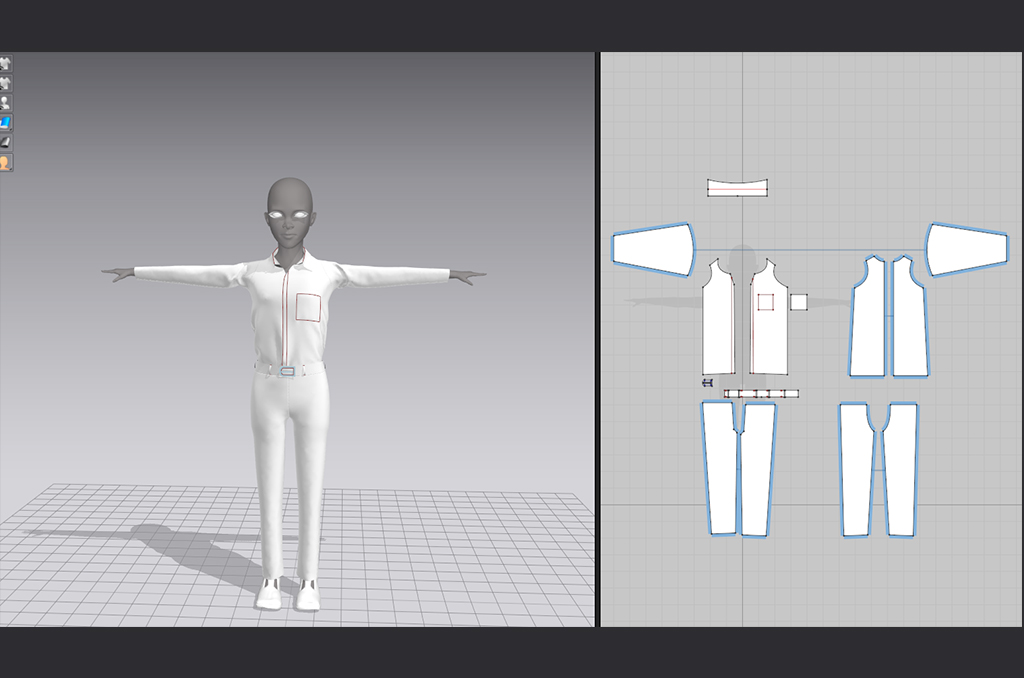The width and height of the screenshot is (1024, 678).
Task: Click the belt buckle on 3D avatar
Action: click(x=288, y=371)
